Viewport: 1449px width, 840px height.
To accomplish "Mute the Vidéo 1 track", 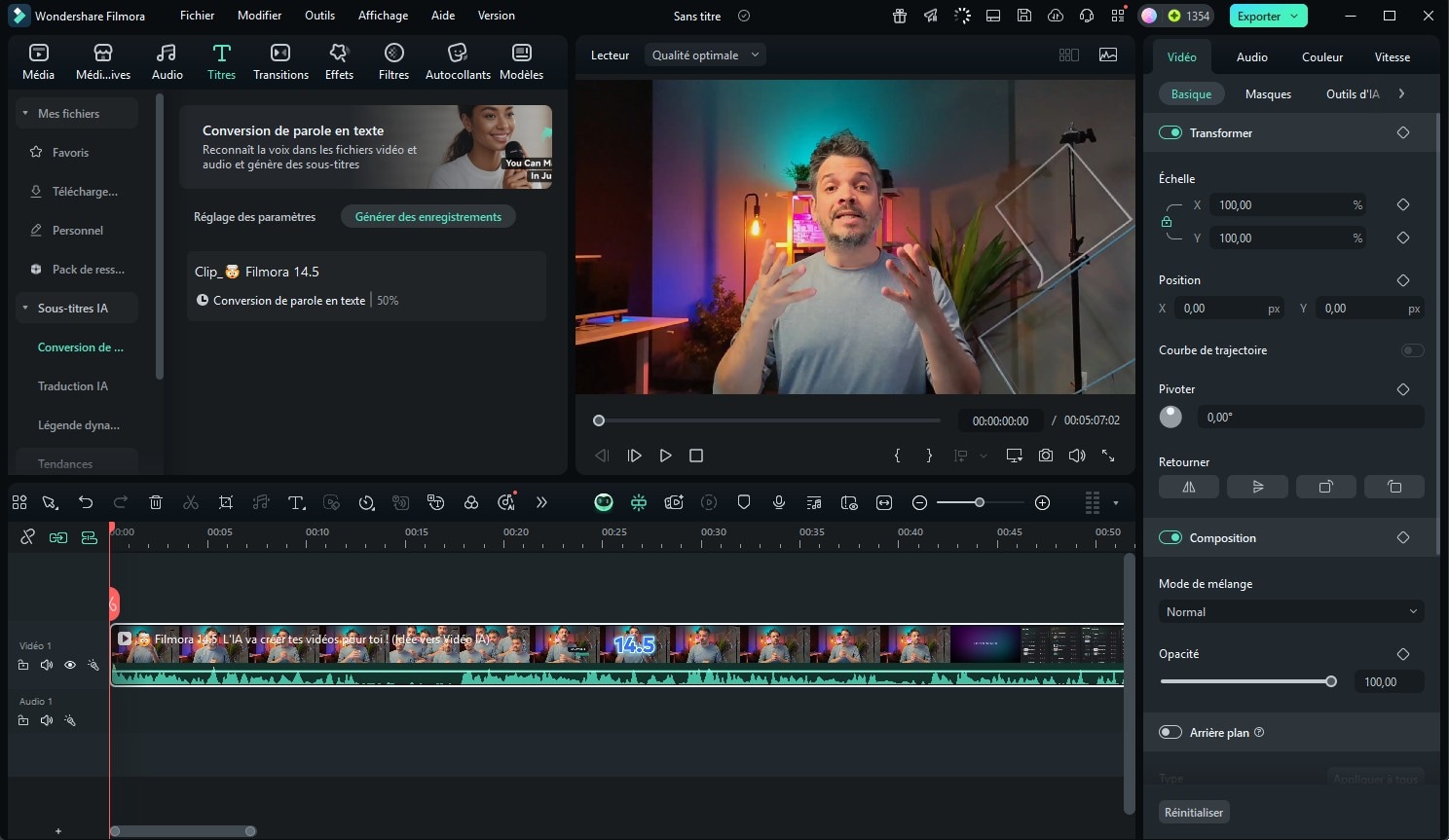I will [47, 666].
